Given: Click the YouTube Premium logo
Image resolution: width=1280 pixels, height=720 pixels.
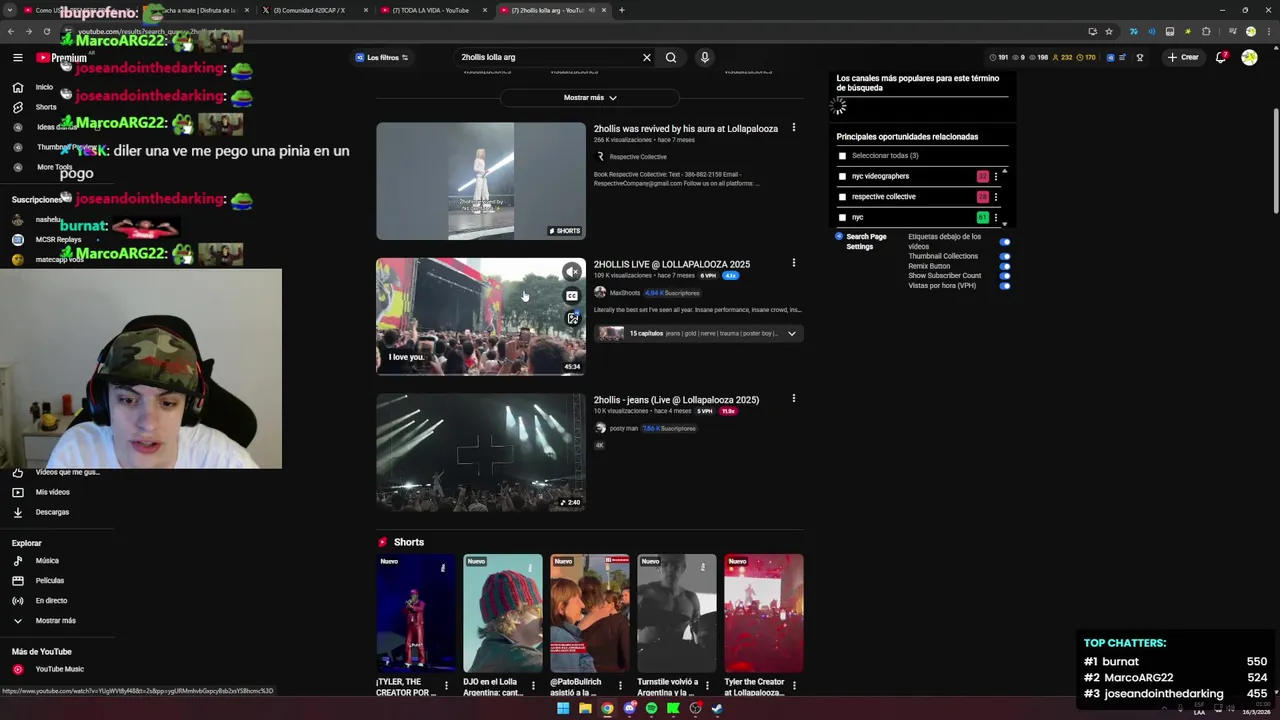Looking at the screenshot, I should [62, 57].
